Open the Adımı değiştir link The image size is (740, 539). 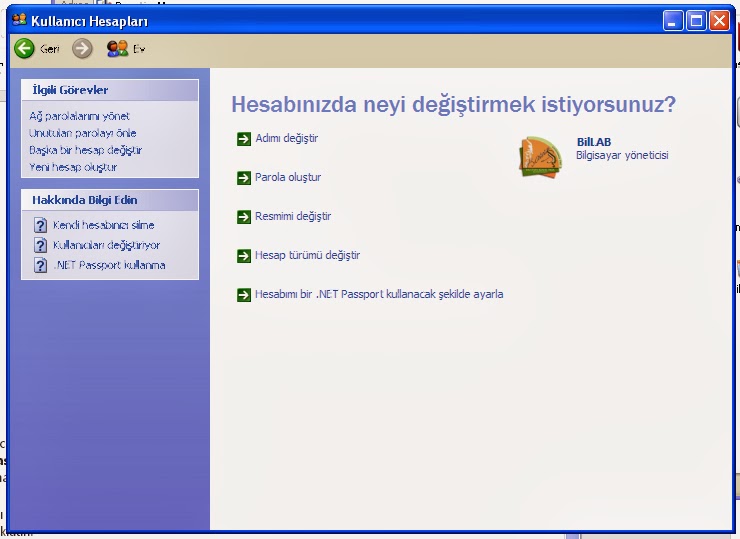(x=286, y=138)
